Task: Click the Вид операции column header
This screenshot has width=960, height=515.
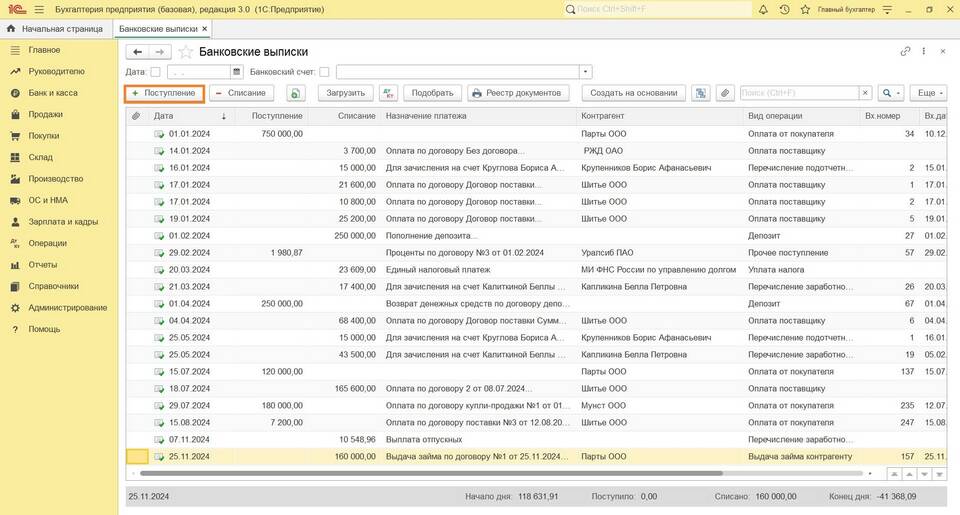Action: (801, 116)
